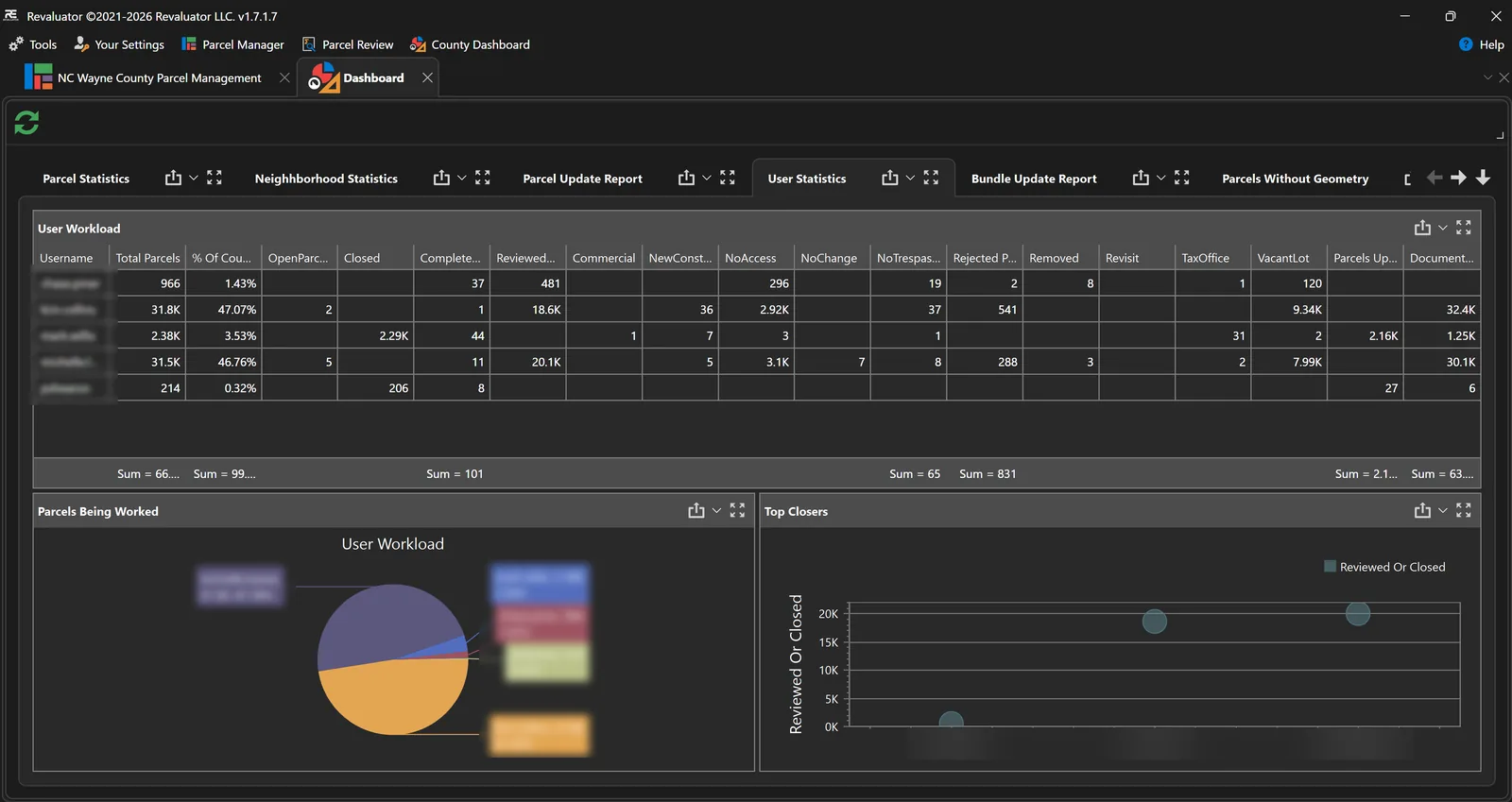
Task: Maximize the User Statistics tab
Action: tap(932, 178)
